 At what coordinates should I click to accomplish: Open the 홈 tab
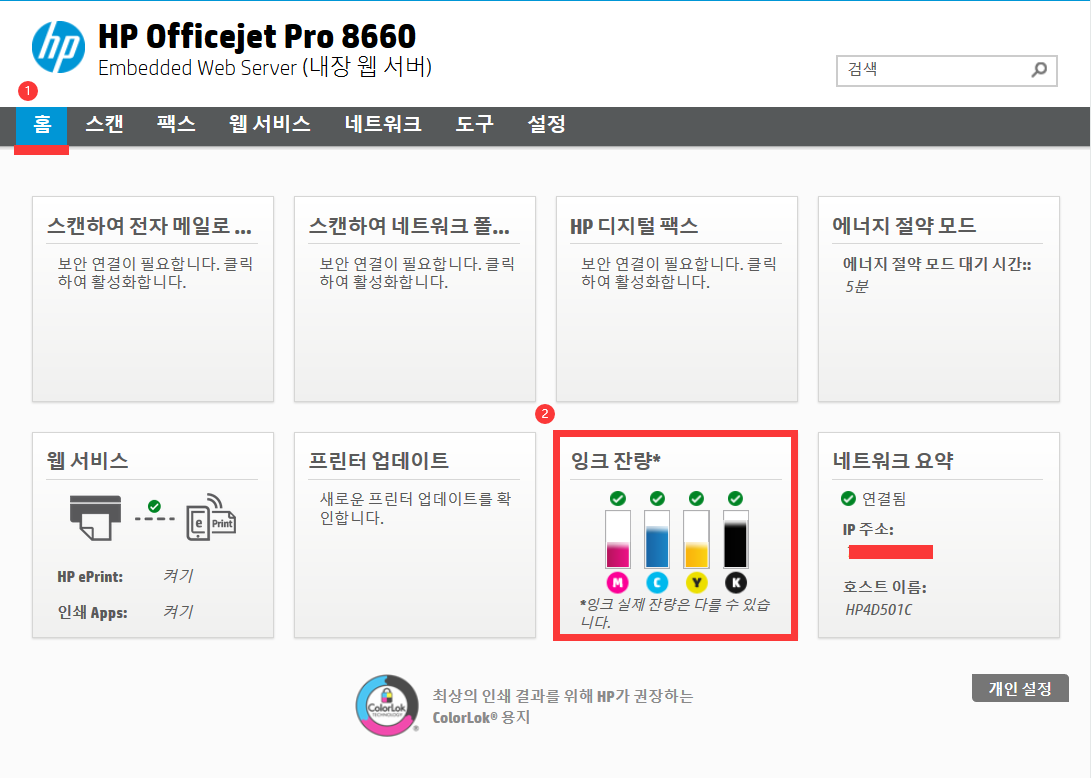click(42, 125)
